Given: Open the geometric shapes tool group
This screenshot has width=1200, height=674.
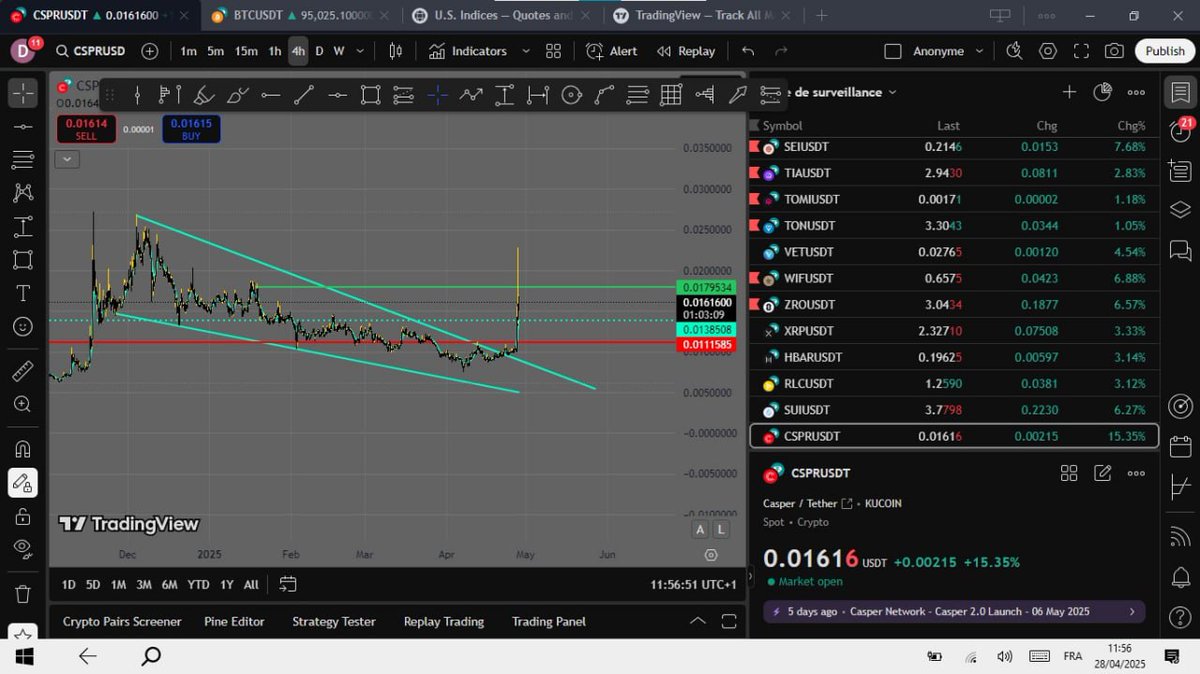Looking at the screenshot, I should coord(22,260).
